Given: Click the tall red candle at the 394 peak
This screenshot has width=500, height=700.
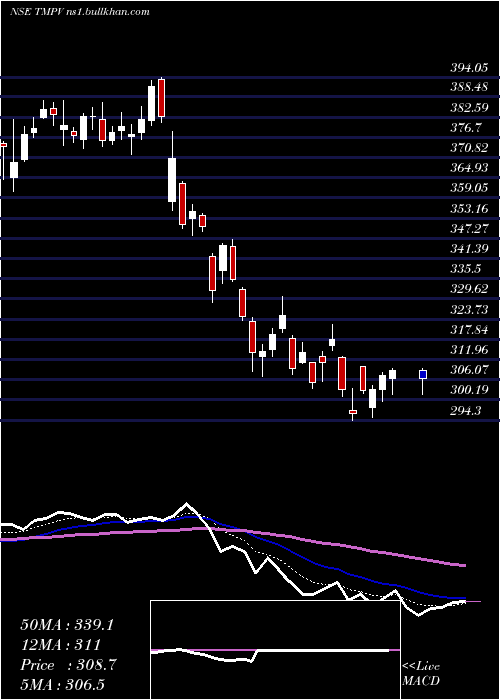Looking at the screenshot, I should click(162, 98).
